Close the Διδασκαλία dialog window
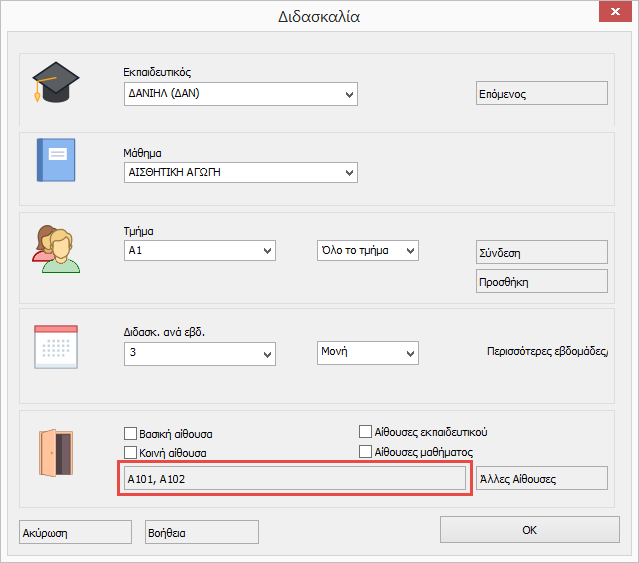 tap(611, 15)
